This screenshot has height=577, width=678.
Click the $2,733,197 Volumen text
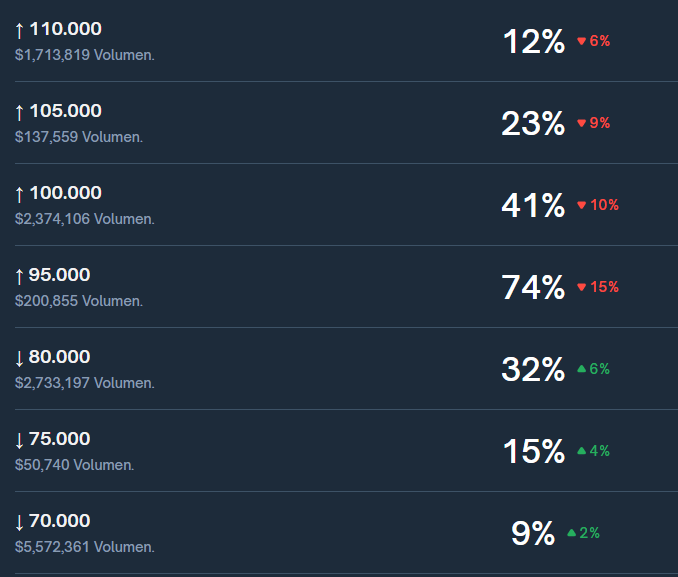click(x=85, y=383)
